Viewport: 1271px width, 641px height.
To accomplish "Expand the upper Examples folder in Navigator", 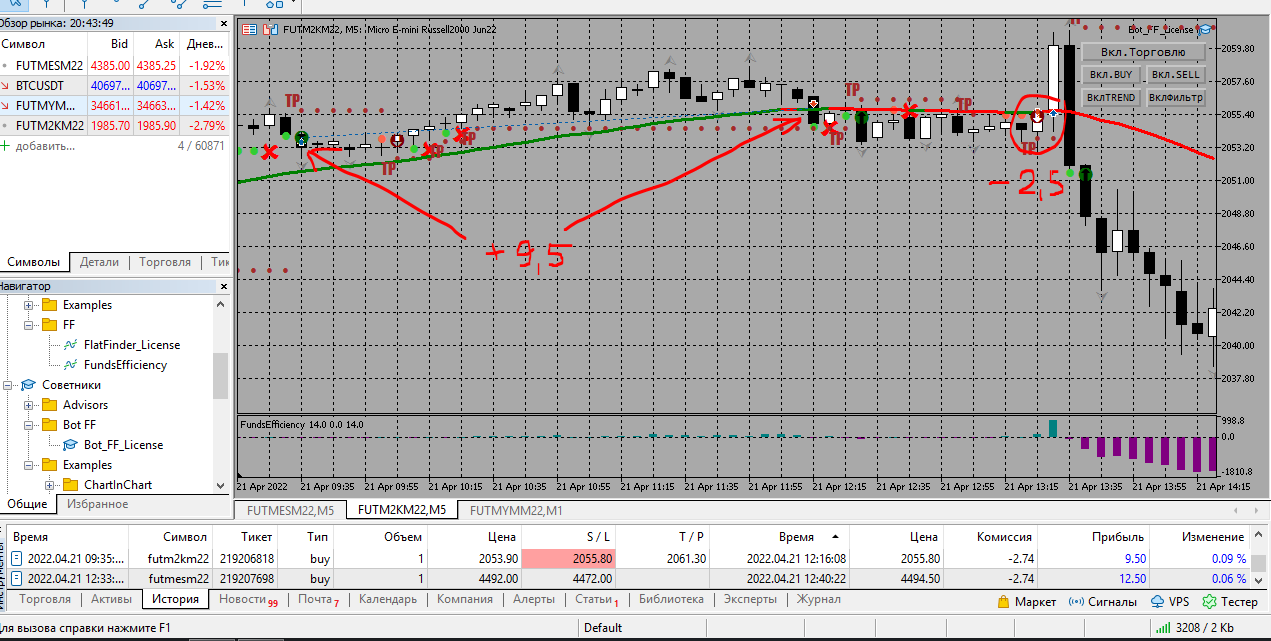I will pos(28,305).
